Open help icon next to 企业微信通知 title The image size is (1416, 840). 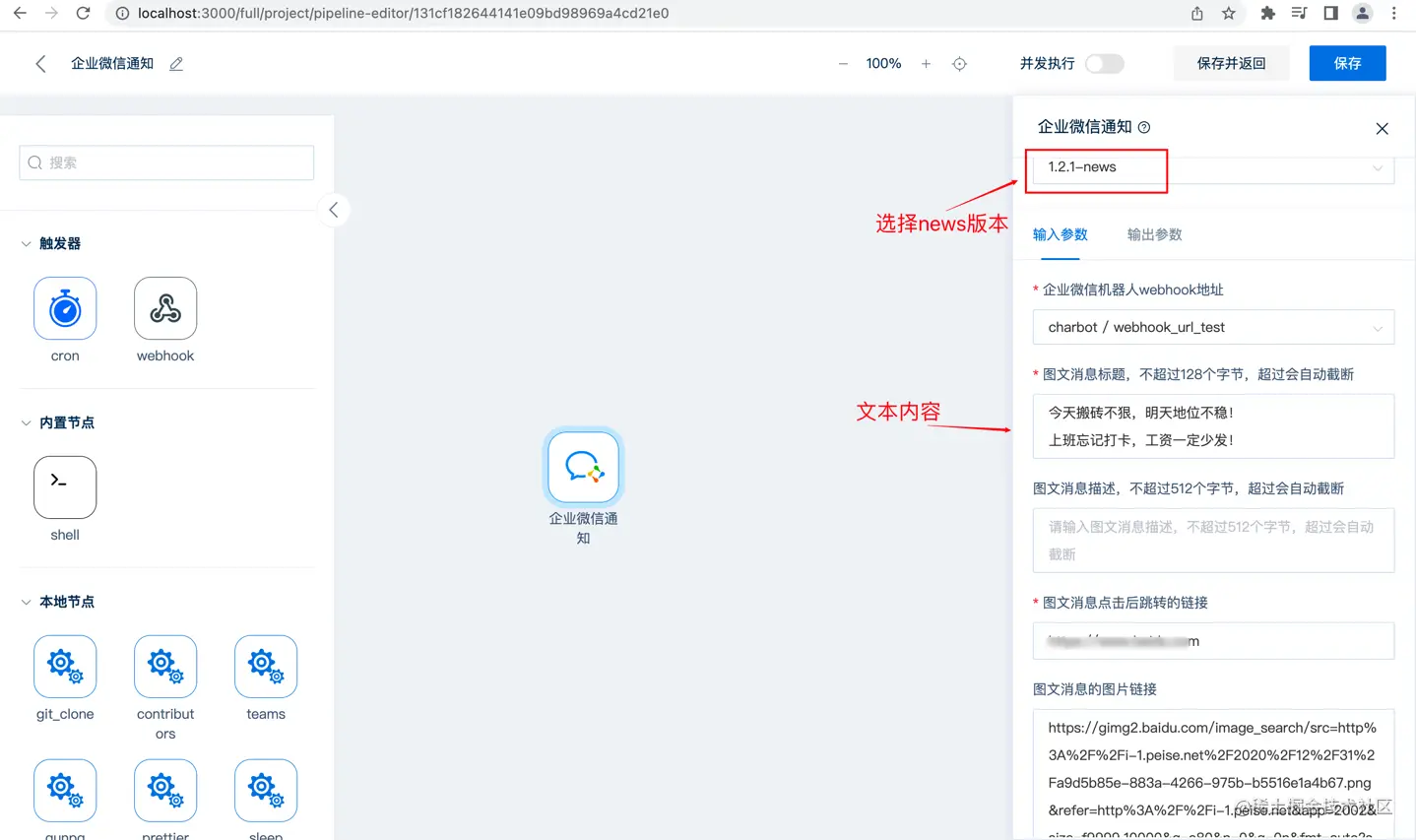pos(1144,127)
